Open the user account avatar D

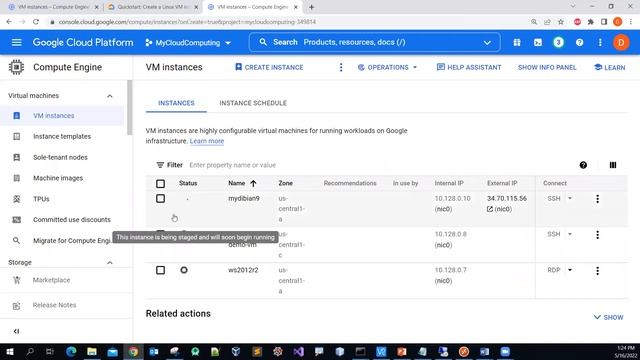point(621,42)
